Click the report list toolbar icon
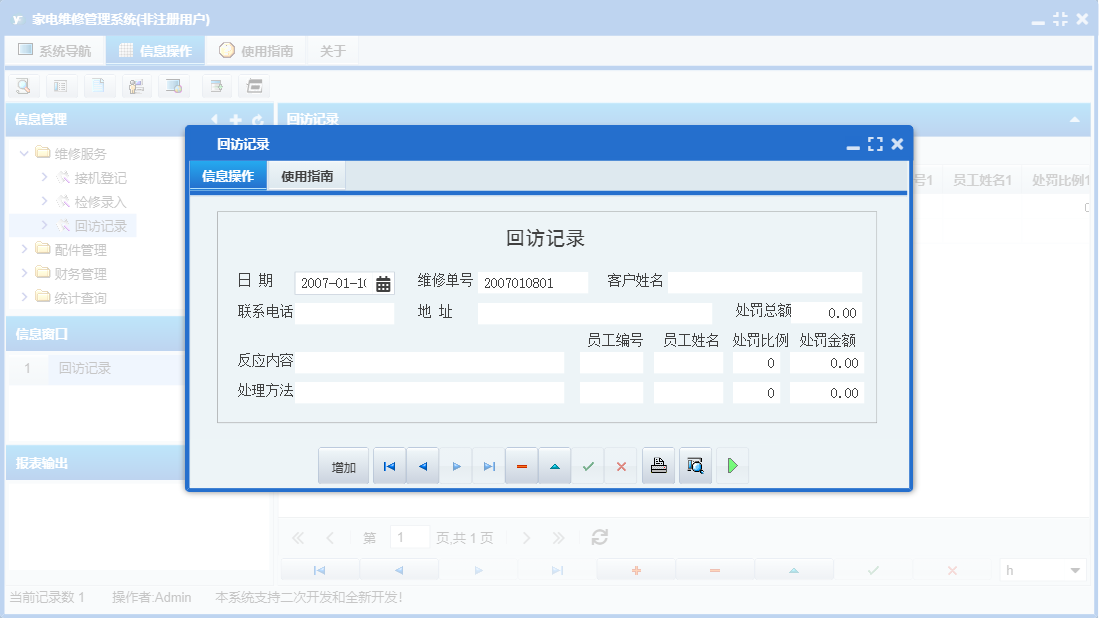 [x=61, y=86]
